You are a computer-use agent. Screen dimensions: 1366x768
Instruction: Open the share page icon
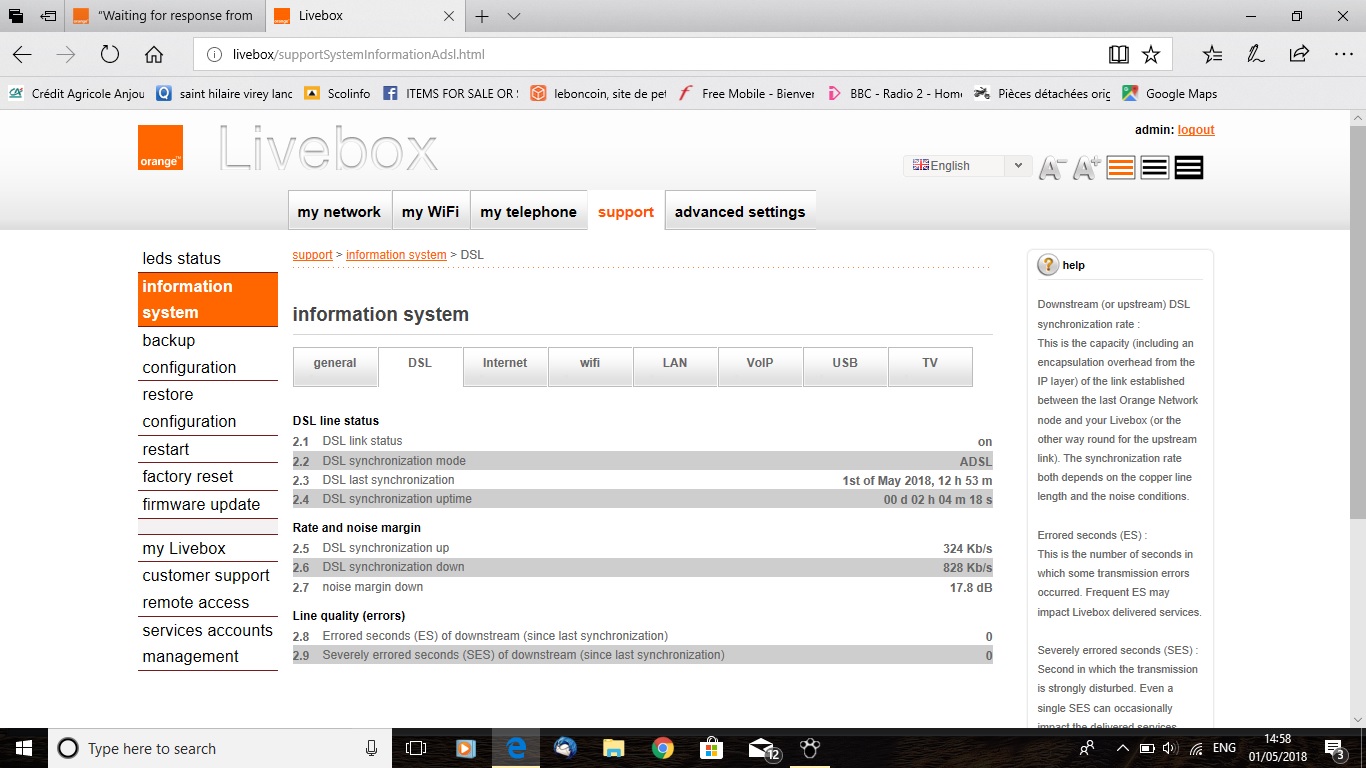point(1299,54)
